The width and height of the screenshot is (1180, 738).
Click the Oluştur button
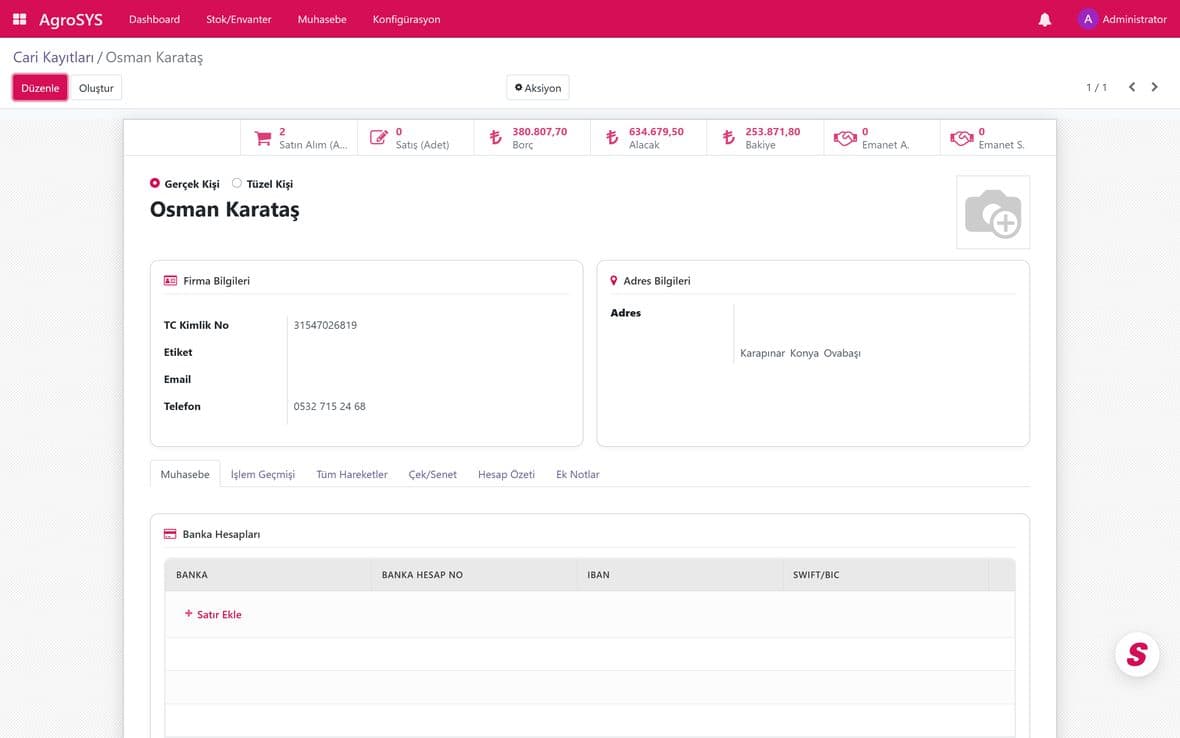pos(96,88)
